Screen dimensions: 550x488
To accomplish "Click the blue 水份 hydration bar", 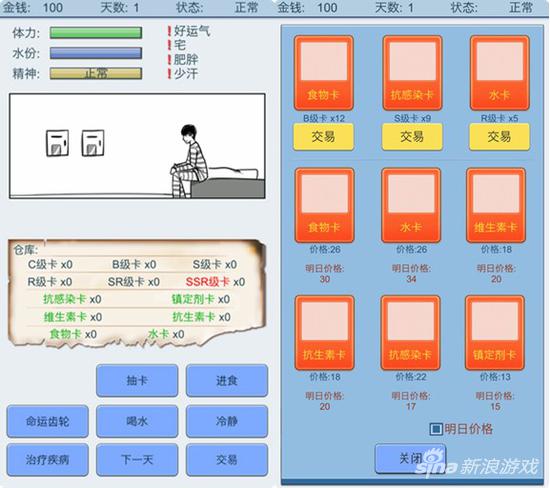I will click(96, 53).
